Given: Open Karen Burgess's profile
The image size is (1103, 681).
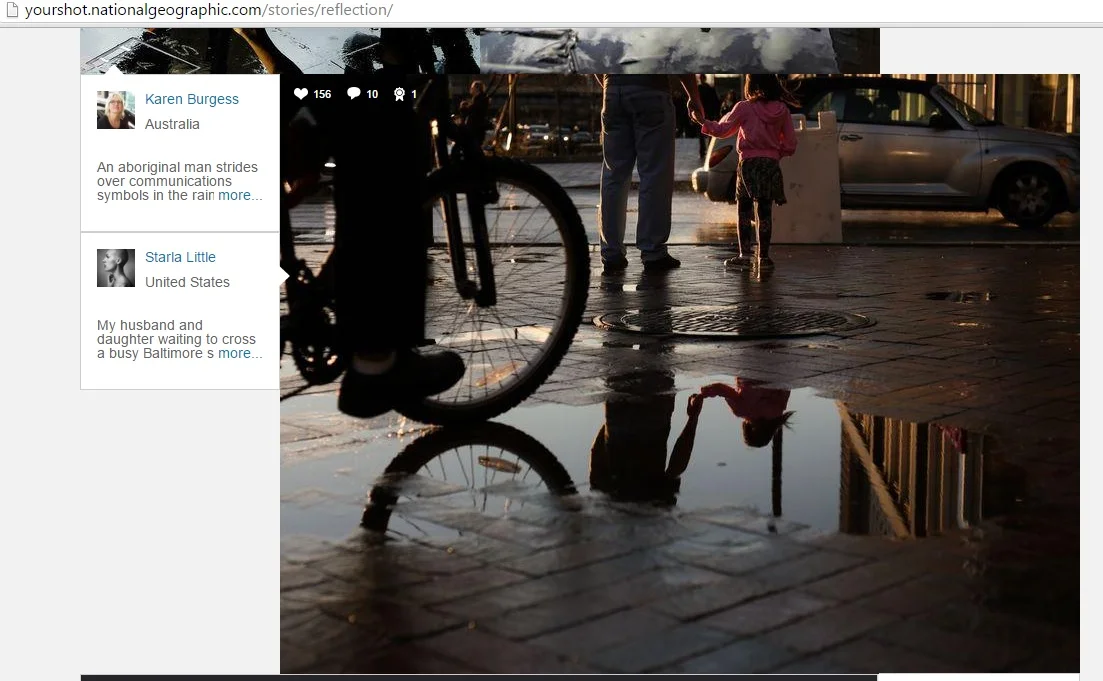Looking at the screenshot, I should 191,98.
